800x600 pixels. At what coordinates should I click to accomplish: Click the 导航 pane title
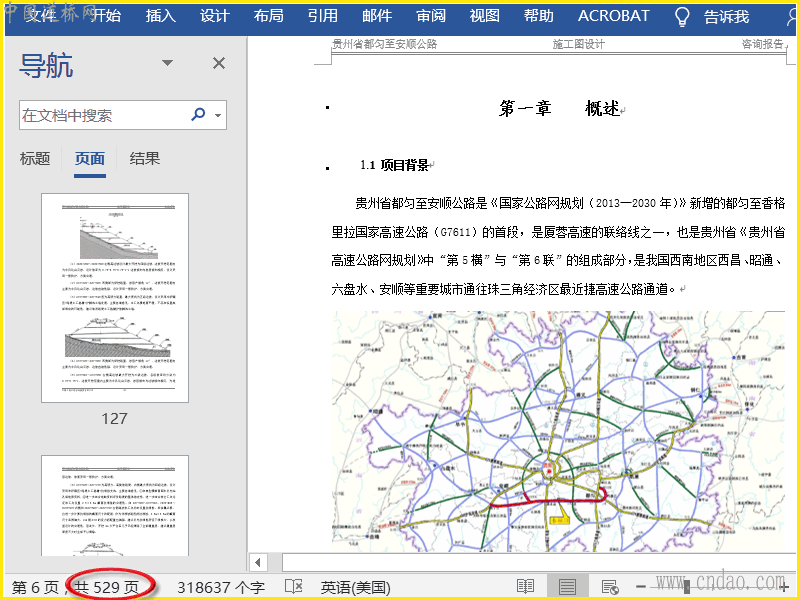(x=46, y=65)
